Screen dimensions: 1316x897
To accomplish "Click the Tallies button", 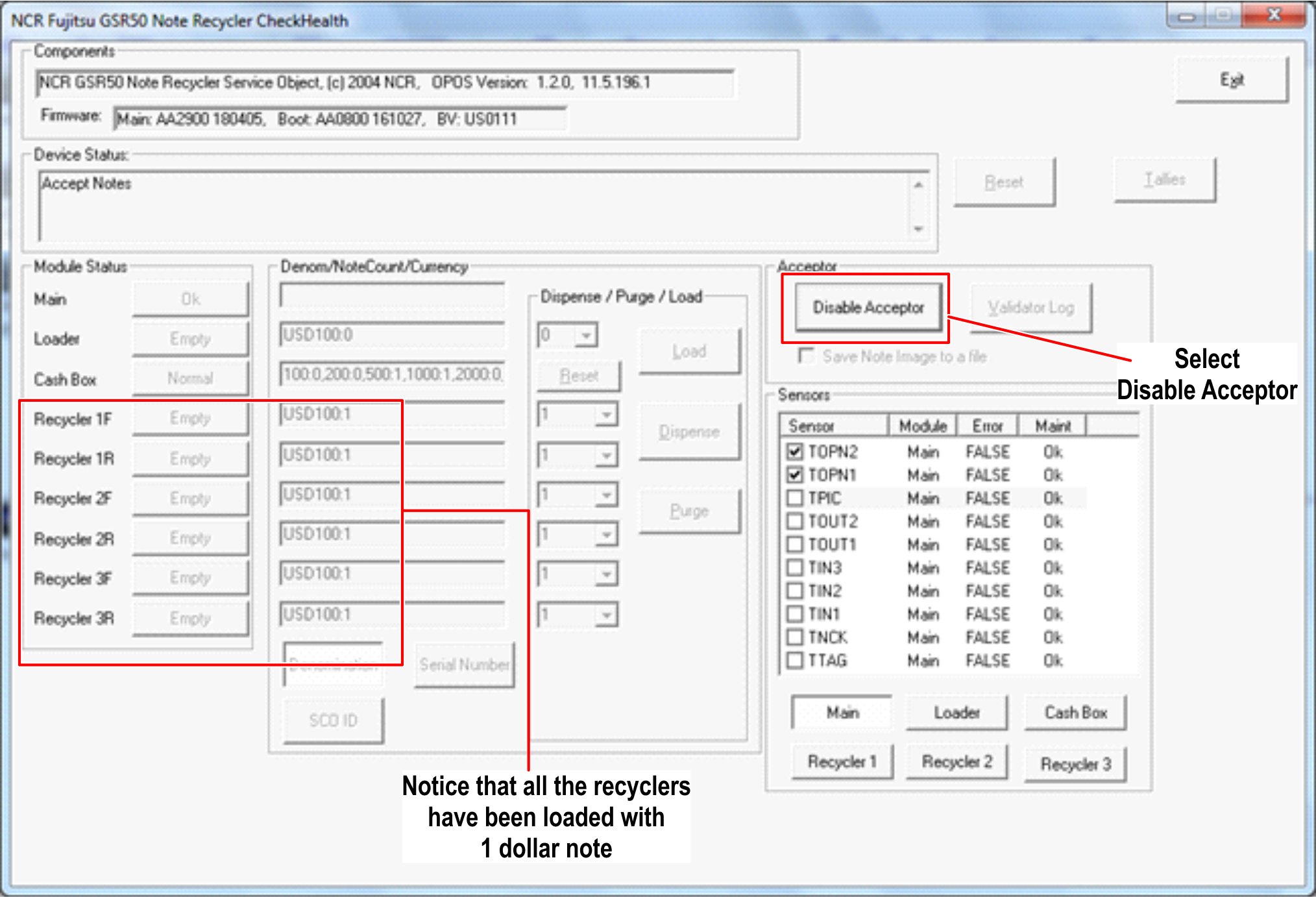I will (1165, 180).
